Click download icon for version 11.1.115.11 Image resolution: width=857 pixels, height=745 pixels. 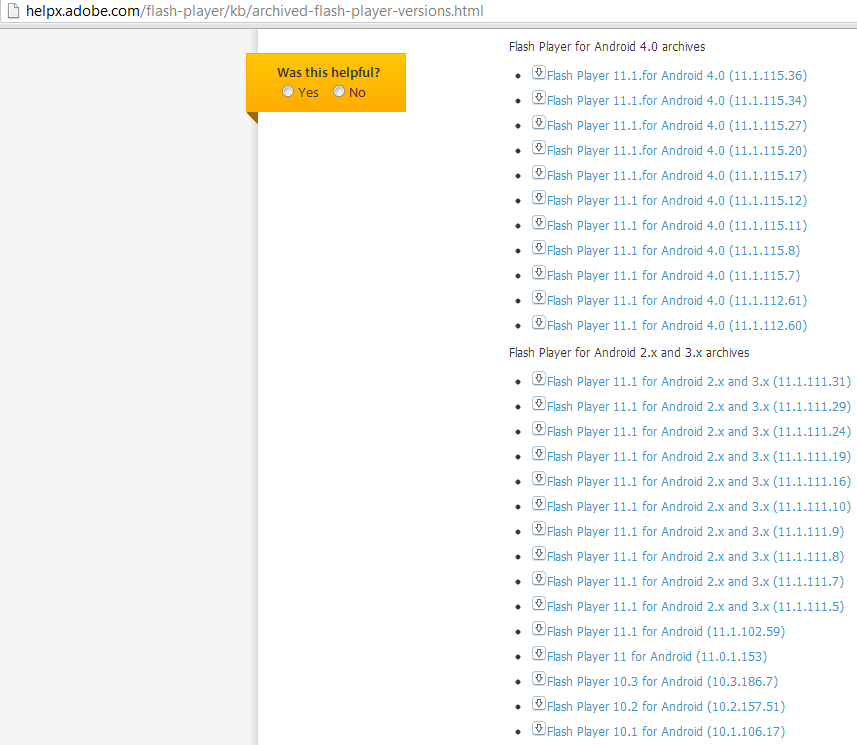point(539,222)
